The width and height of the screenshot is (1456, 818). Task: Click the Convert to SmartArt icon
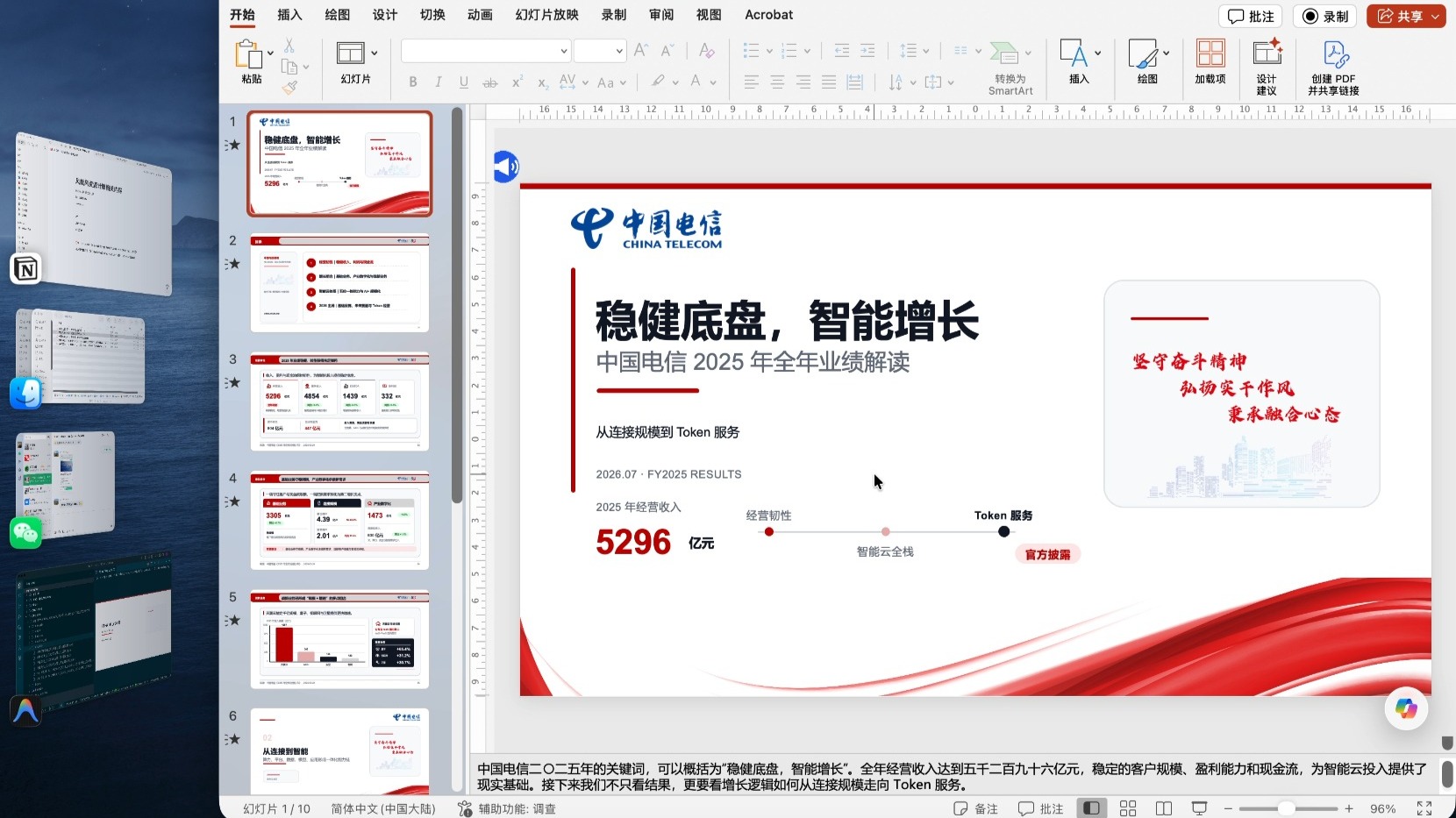pos(1003,53)
